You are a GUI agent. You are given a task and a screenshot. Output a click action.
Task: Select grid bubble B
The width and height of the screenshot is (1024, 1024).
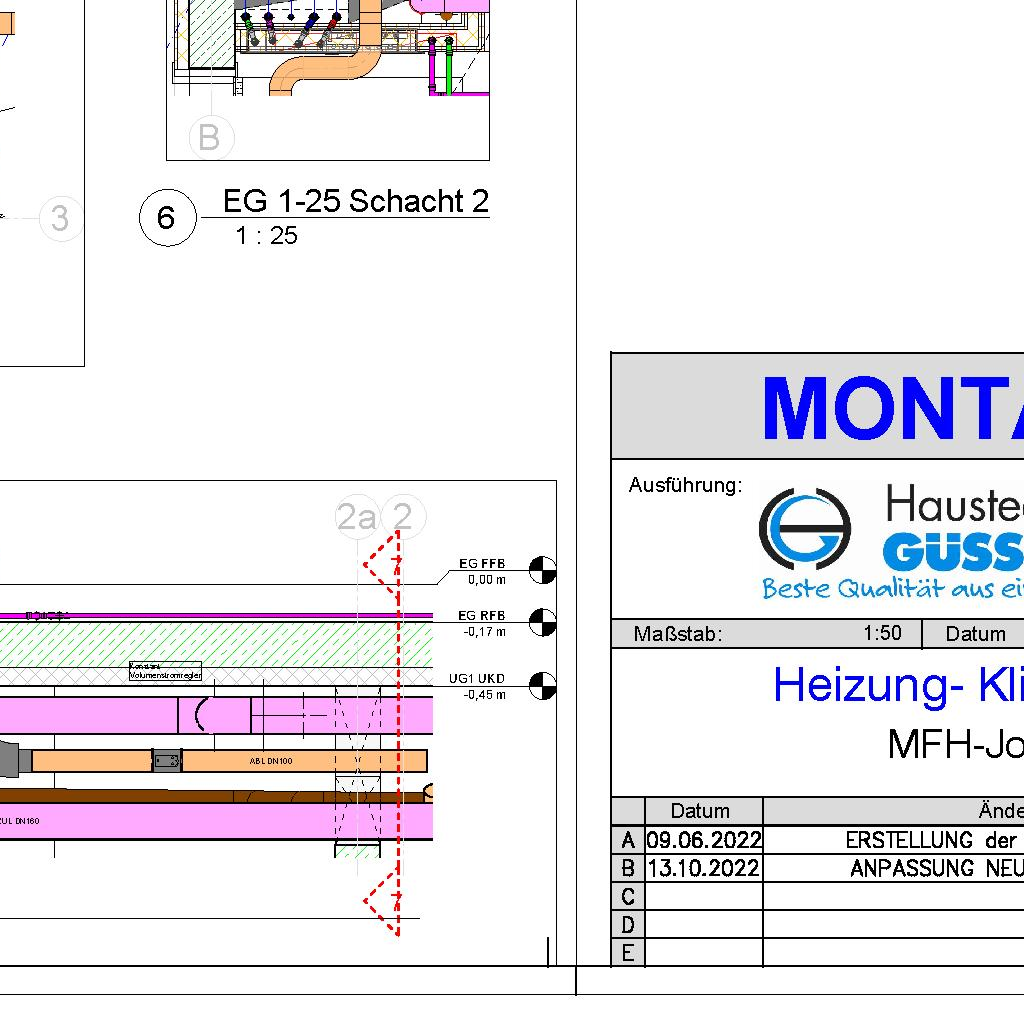[x=210, y=137]
